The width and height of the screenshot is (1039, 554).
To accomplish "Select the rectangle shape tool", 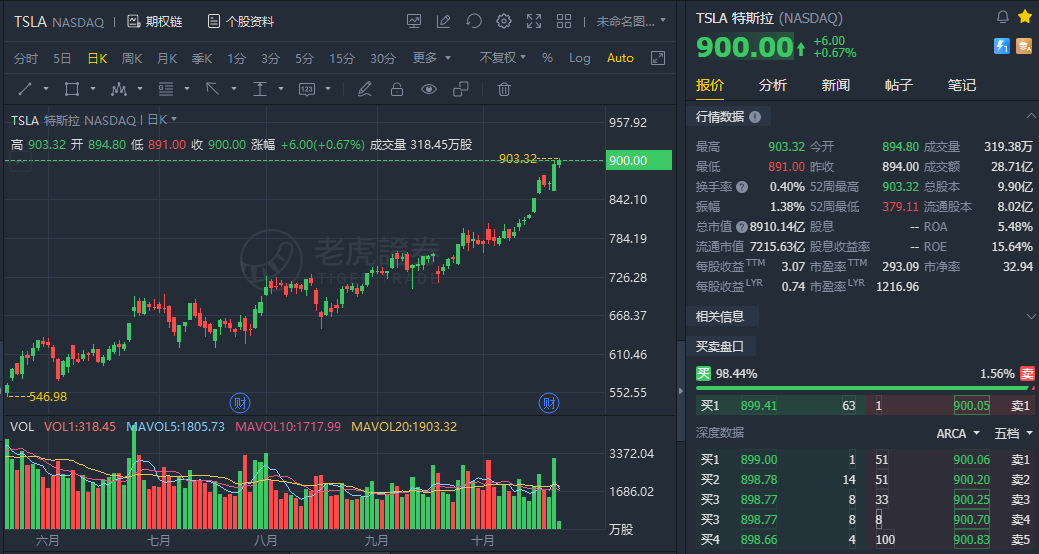I will [72, 89].
